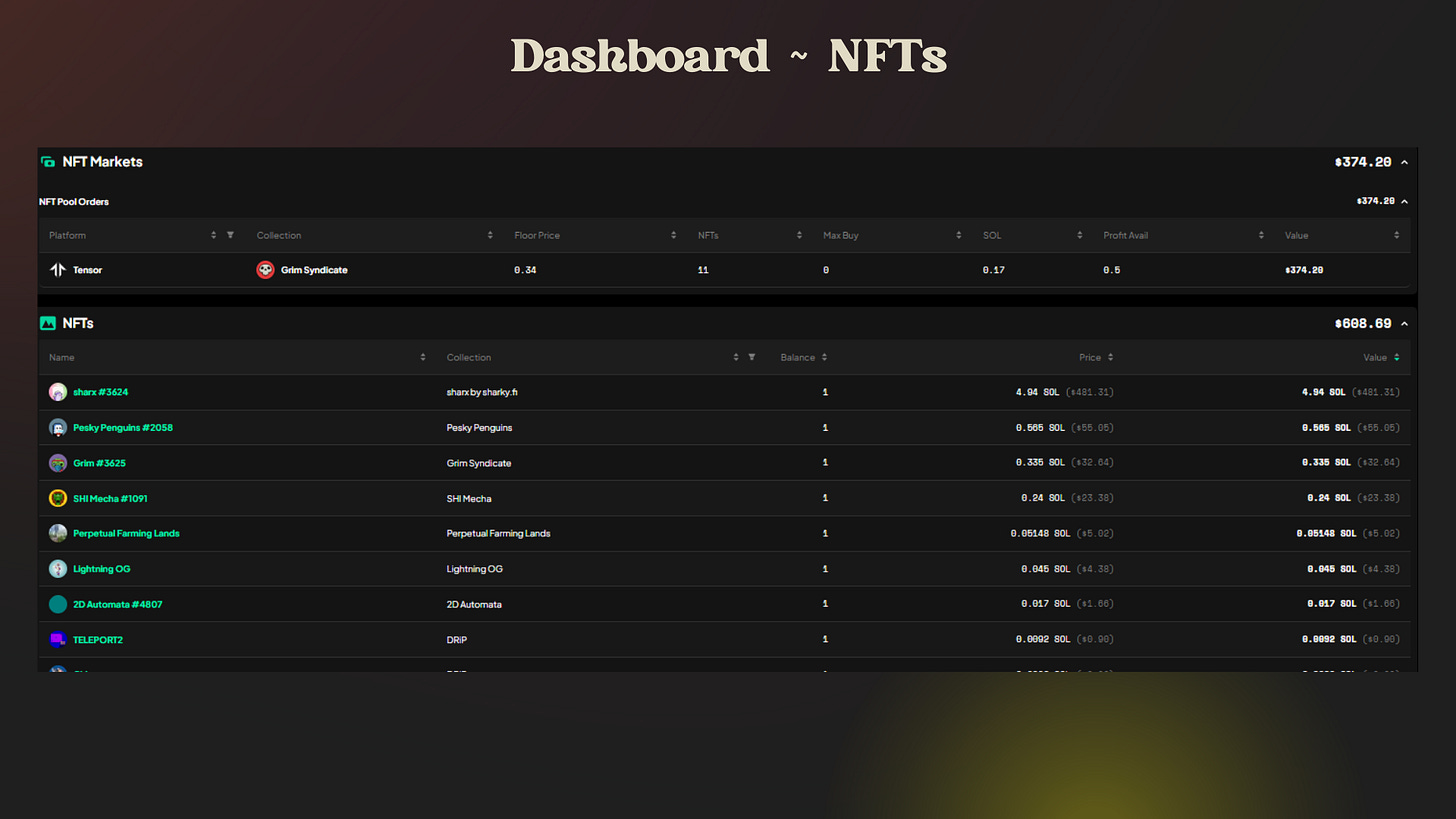Click the TELEPORT2 NFT thumbnail

point(58,639)
